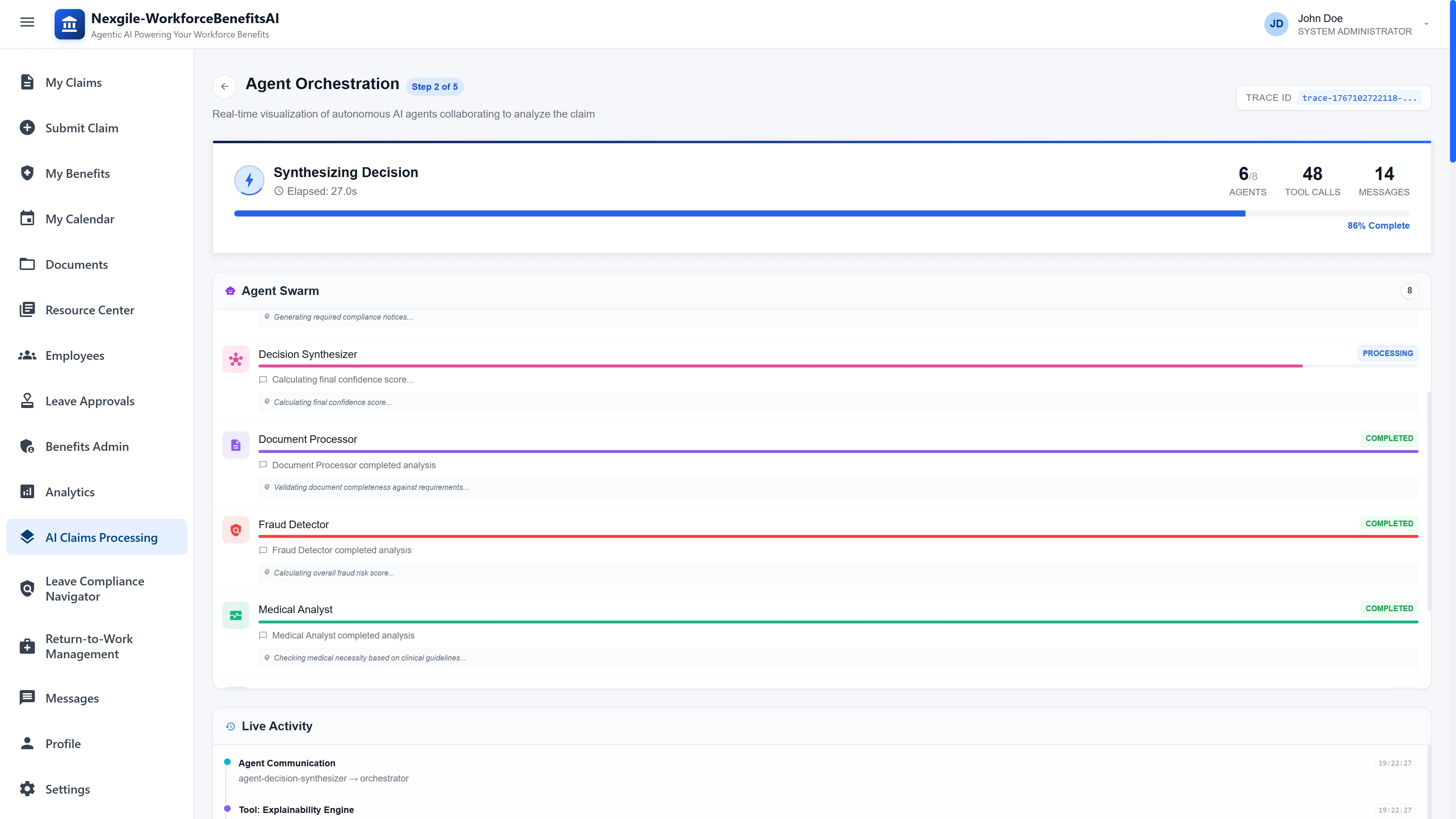Toggle the sidebar with the hamburger menu

coord(27,22)
